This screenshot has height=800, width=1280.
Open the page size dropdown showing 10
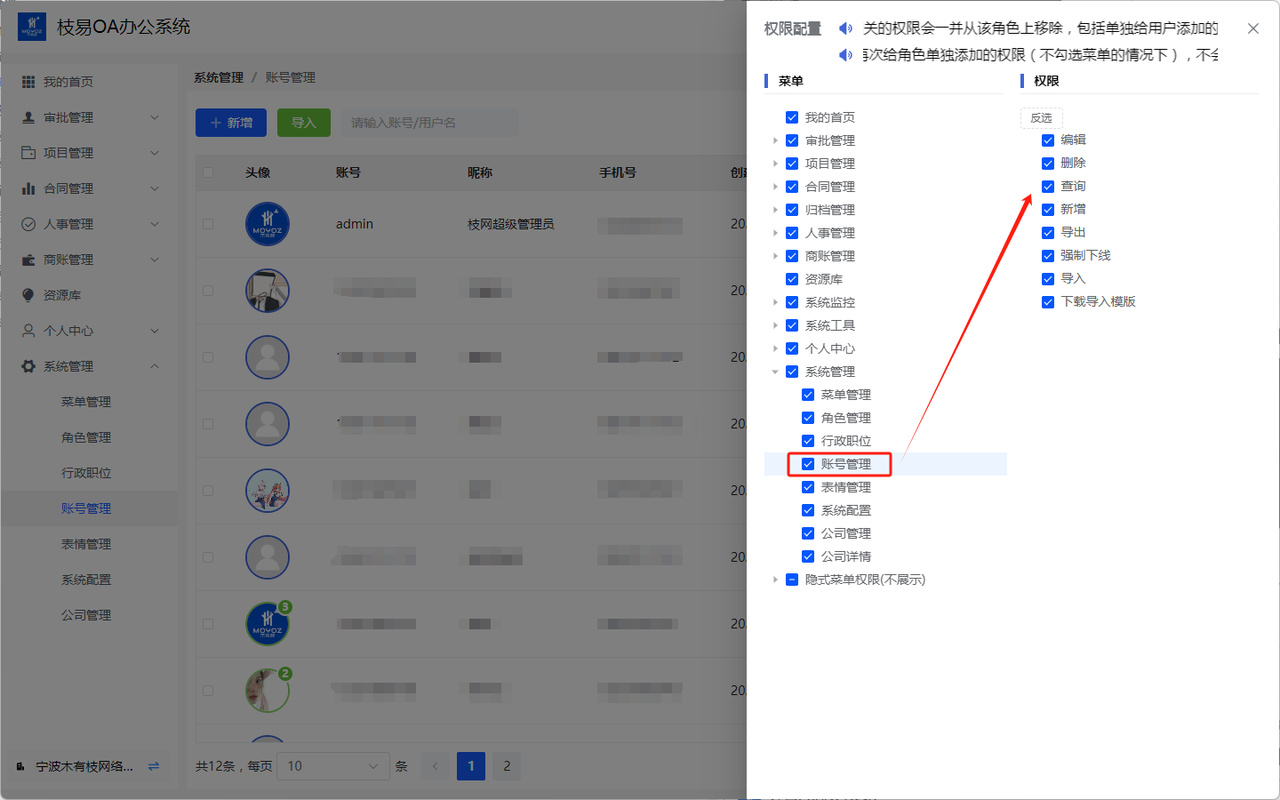[x=333, y=766]
